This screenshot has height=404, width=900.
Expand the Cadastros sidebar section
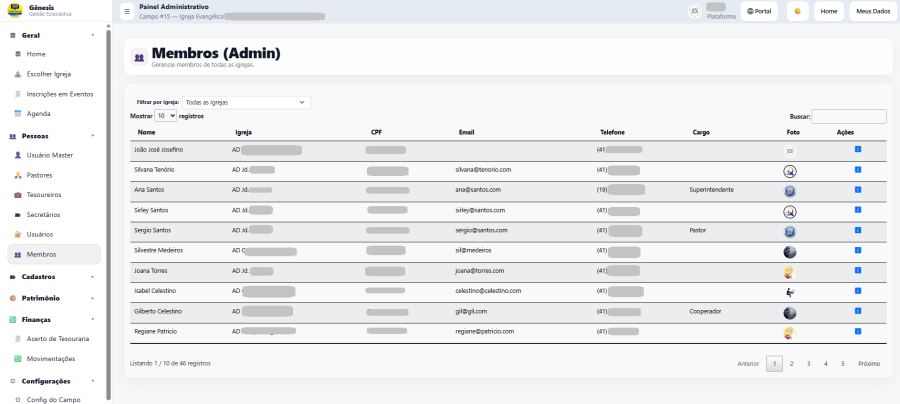pos(53,277)
